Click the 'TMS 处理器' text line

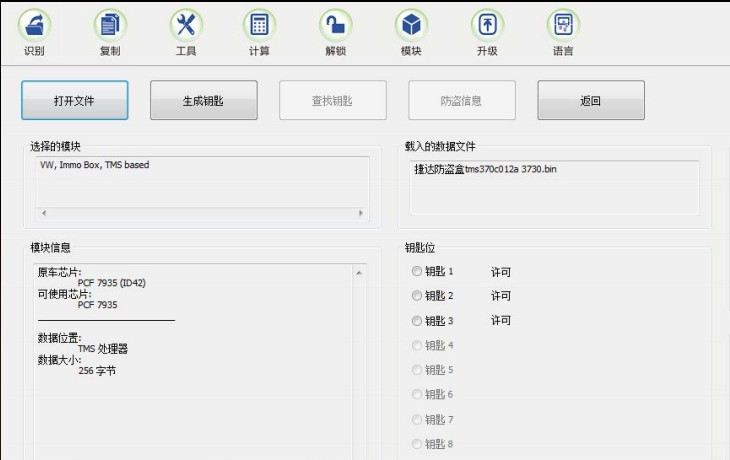[102, 349]
